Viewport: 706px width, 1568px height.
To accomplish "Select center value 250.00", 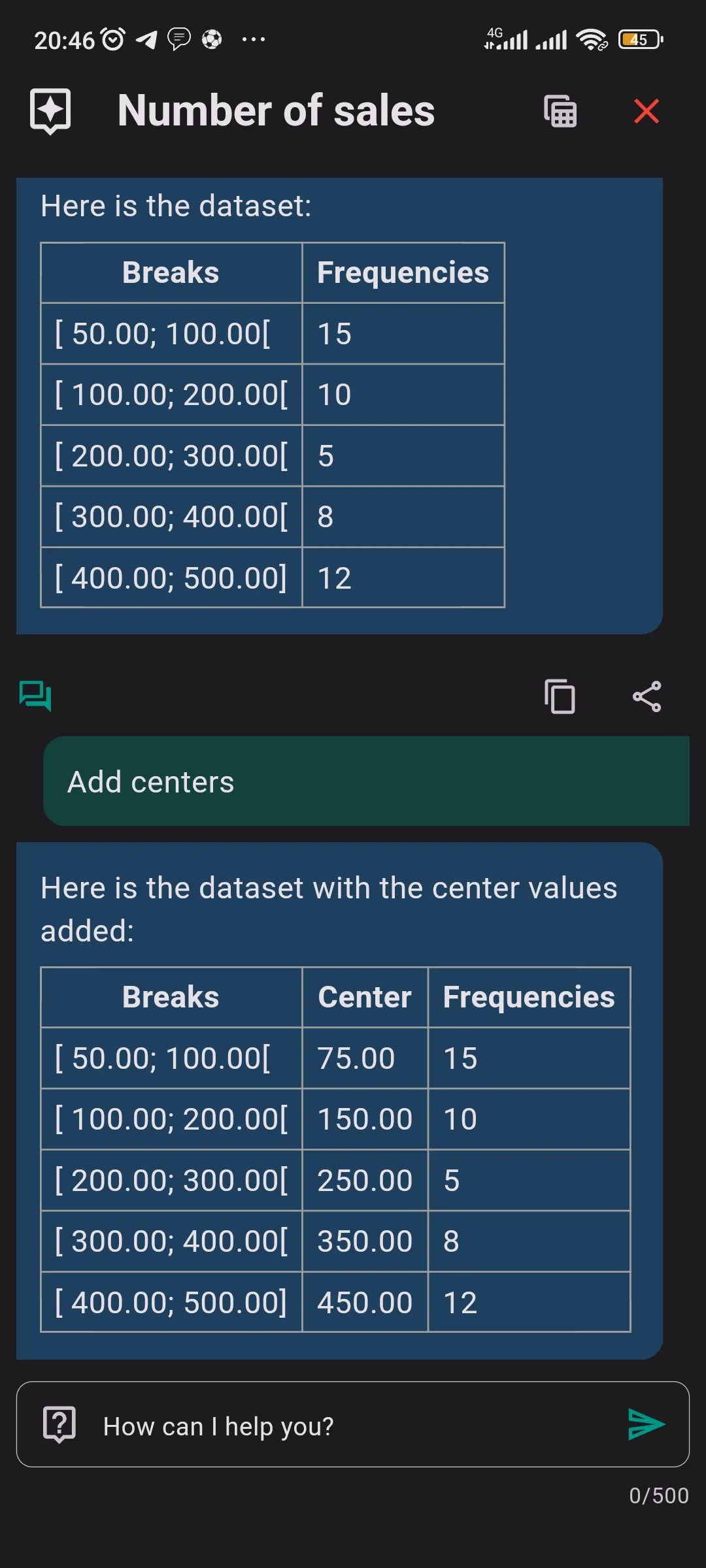I will click(x=365, y=1180).
